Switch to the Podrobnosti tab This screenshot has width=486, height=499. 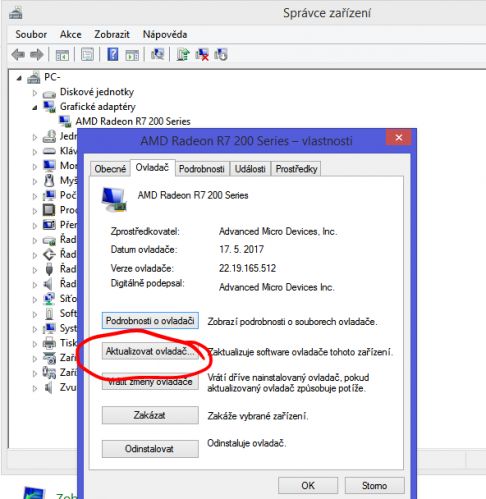click(x=202, y=169)
